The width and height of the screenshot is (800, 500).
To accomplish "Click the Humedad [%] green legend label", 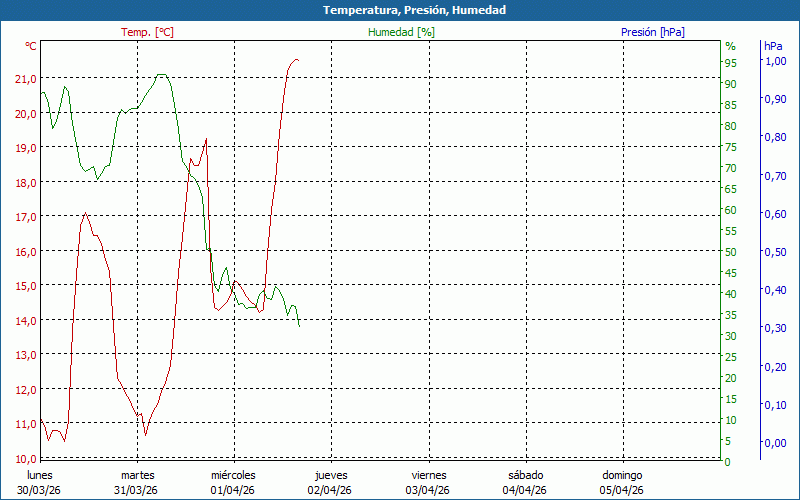I will [x=402, y=32].
